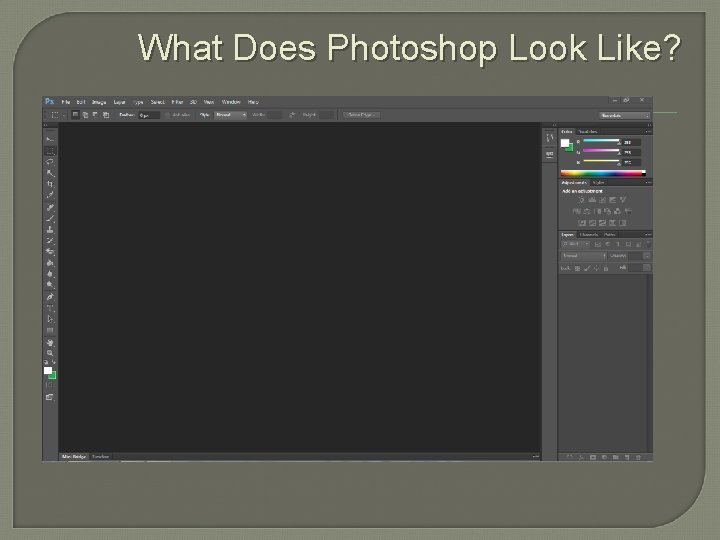720x540 pixels.
Task: Click the swap foreground/background colors arrow
Action: [54, 362]
